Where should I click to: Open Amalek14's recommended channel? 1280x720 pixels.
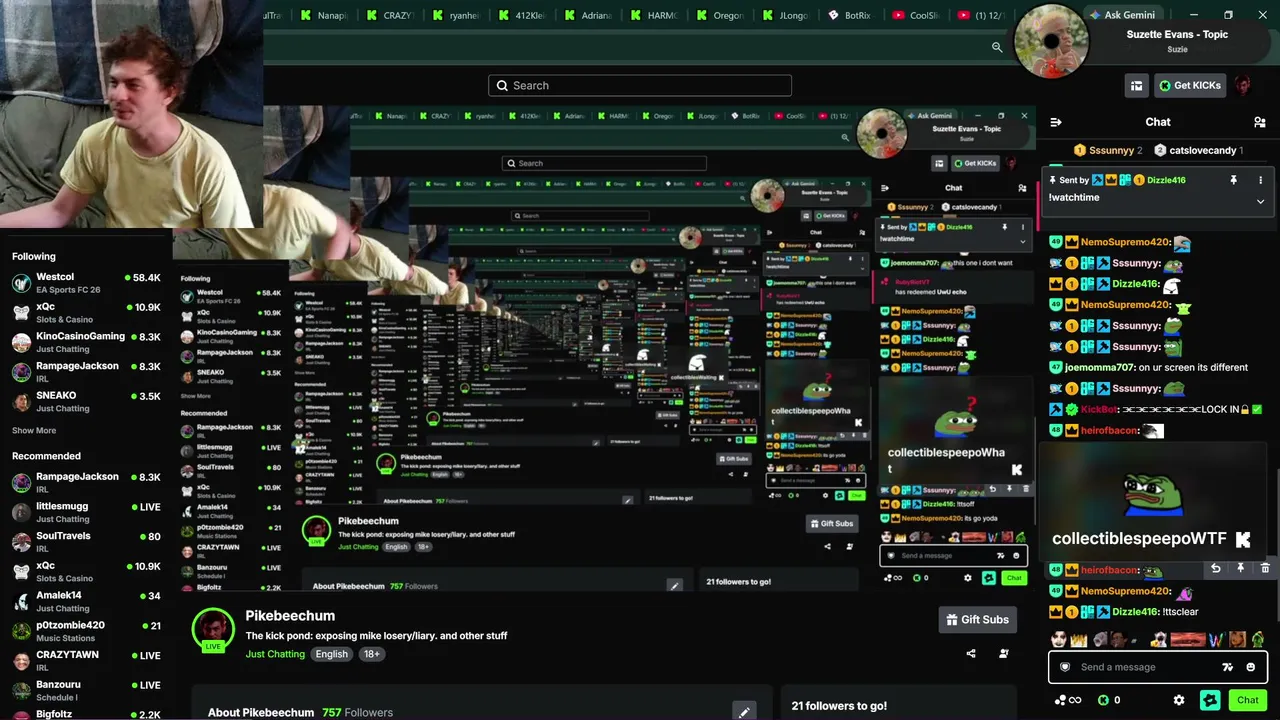coord(86,601)
